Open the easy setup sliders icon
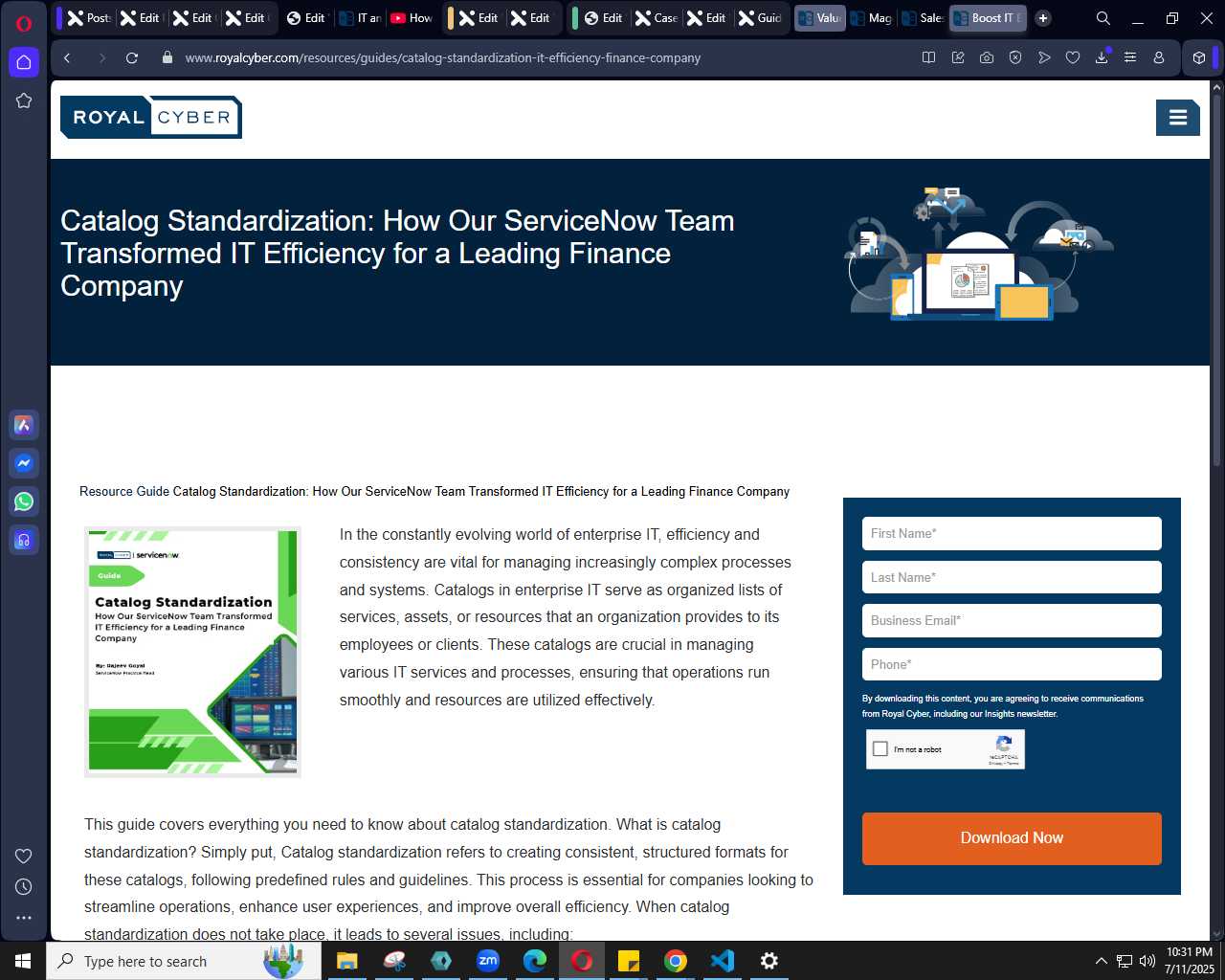 1130,57
